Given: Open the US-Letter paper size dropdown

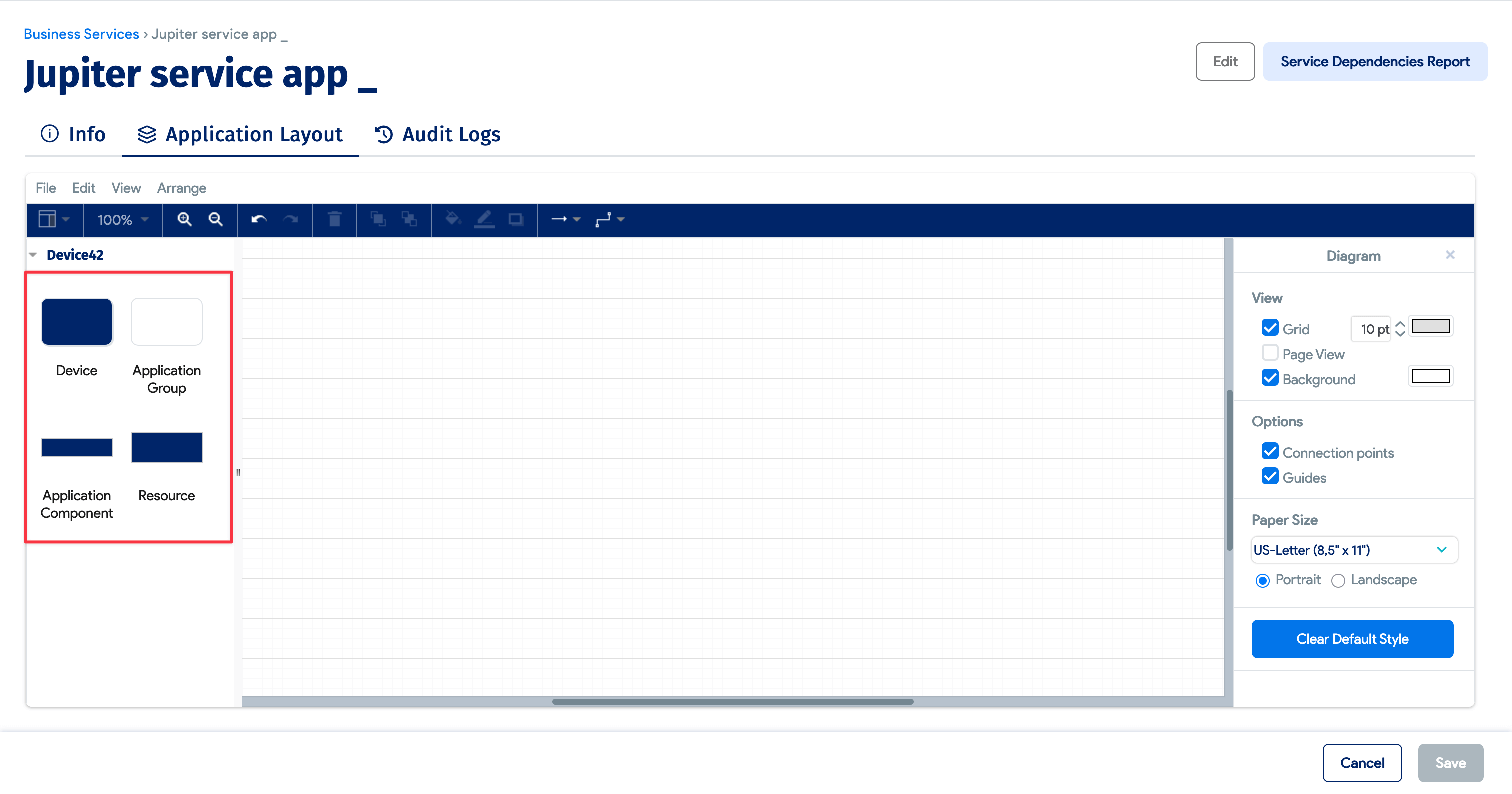Looking at the screenshot, I should (x=1353, y=550).
